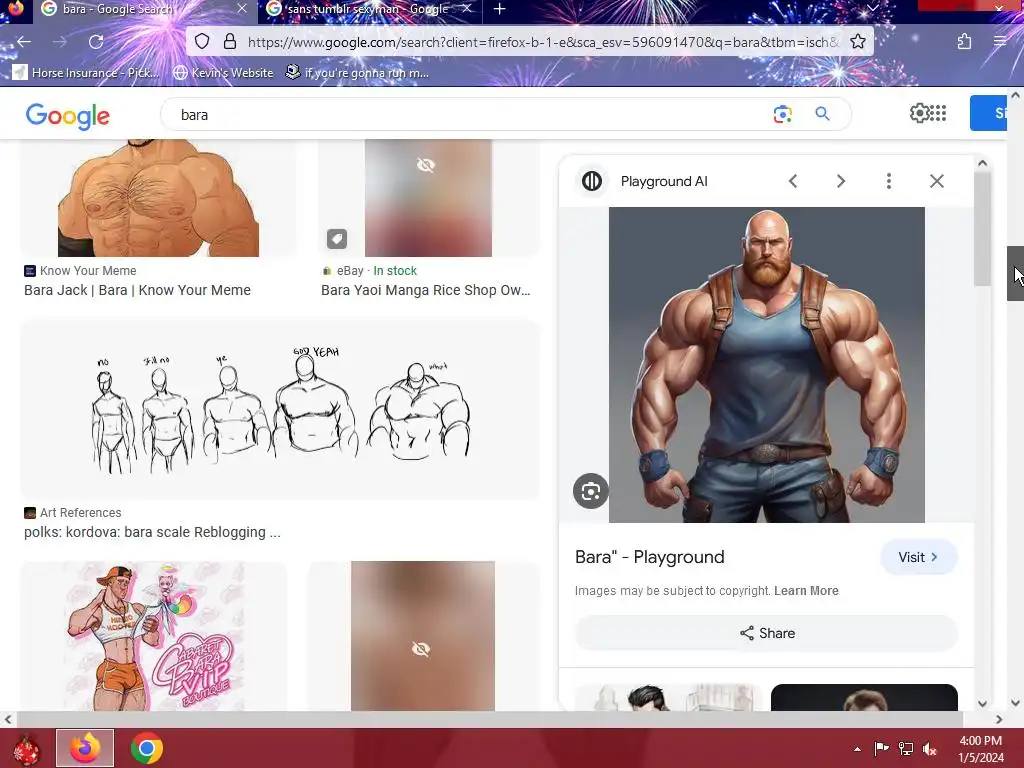The height and width of the screenshot is (768, 1024).
Task: Switch to the 'sans tumblr sexyman' tab
Action: (x=371, y=8)
